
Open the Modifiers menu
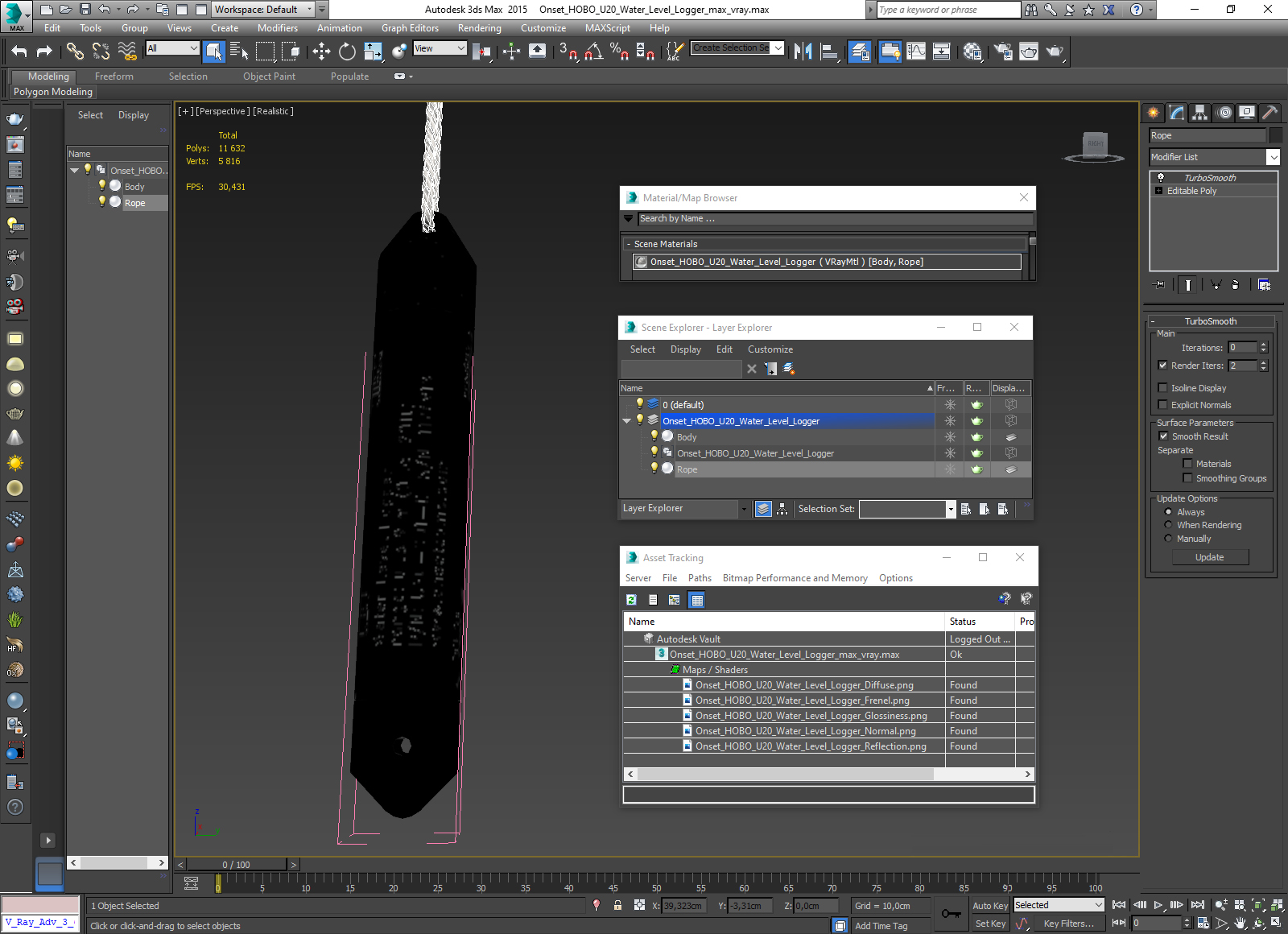[x=278, y=28]
